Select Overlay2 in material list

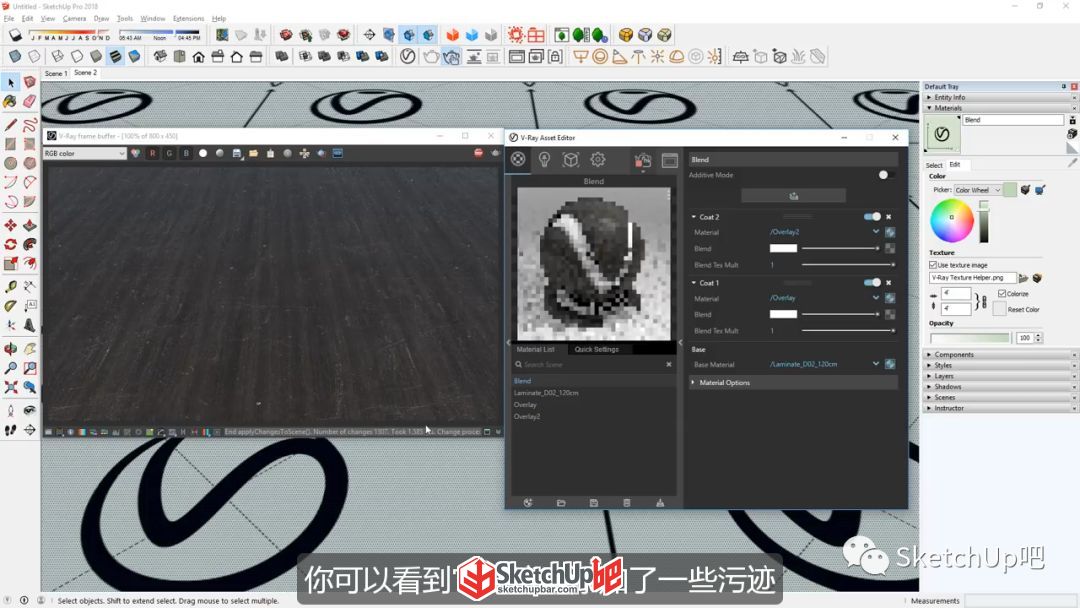pos(527,417)
